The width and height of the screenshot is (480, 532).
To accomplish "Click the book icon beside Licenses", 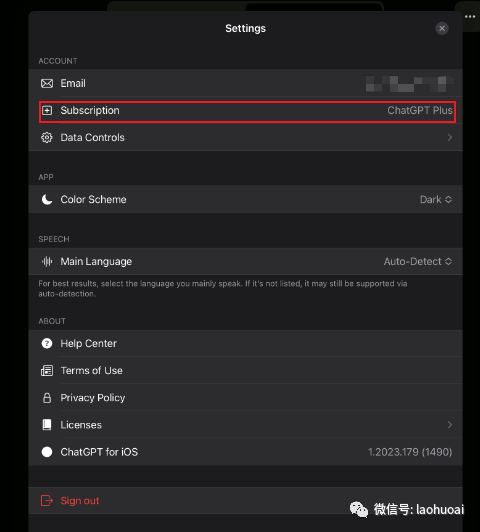I will pos(47,425).
